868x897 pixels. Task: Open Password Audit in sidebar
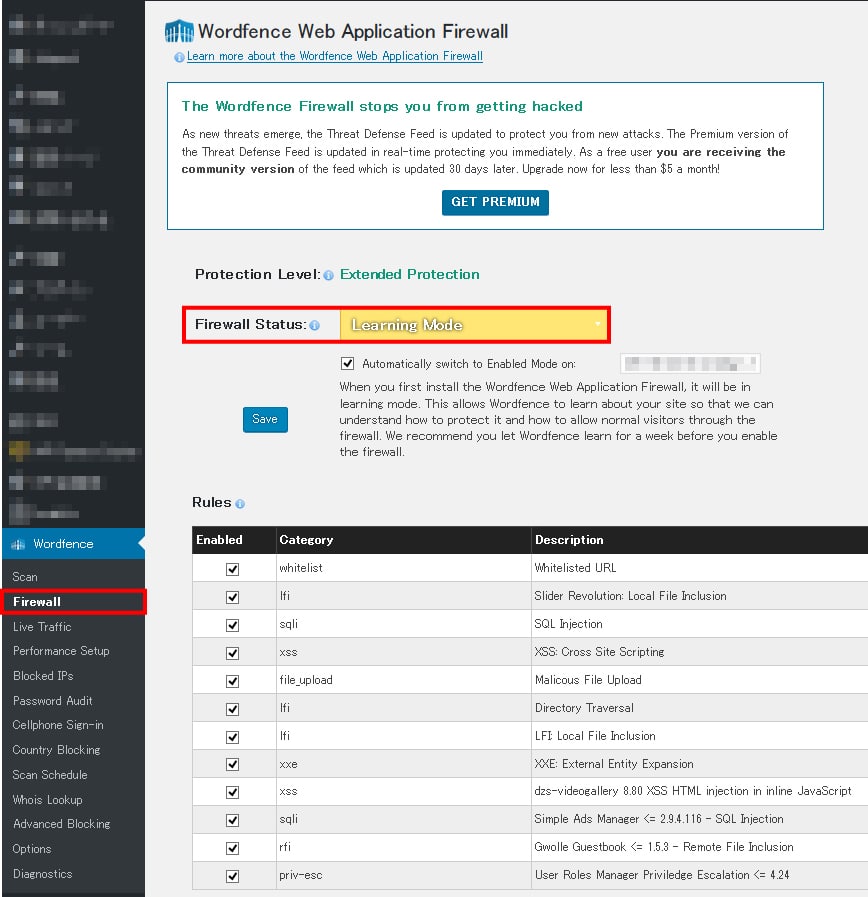52,701
